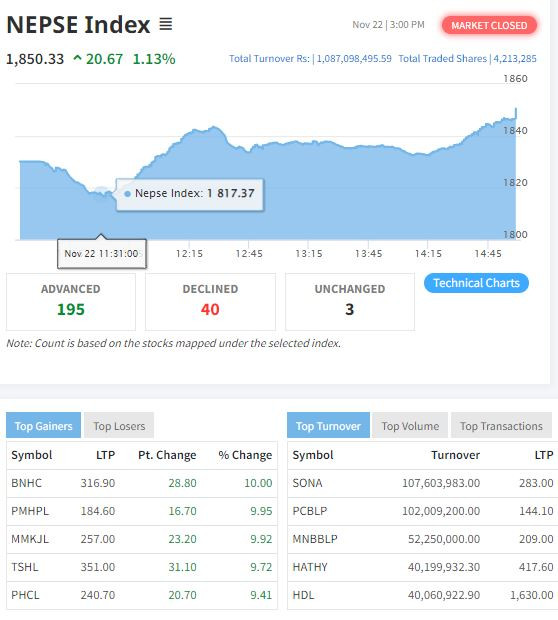Image resolution: width=558 pixels, height=620 pixels.
Task: Click the index value 1,850.33
Action: (35, 59)
